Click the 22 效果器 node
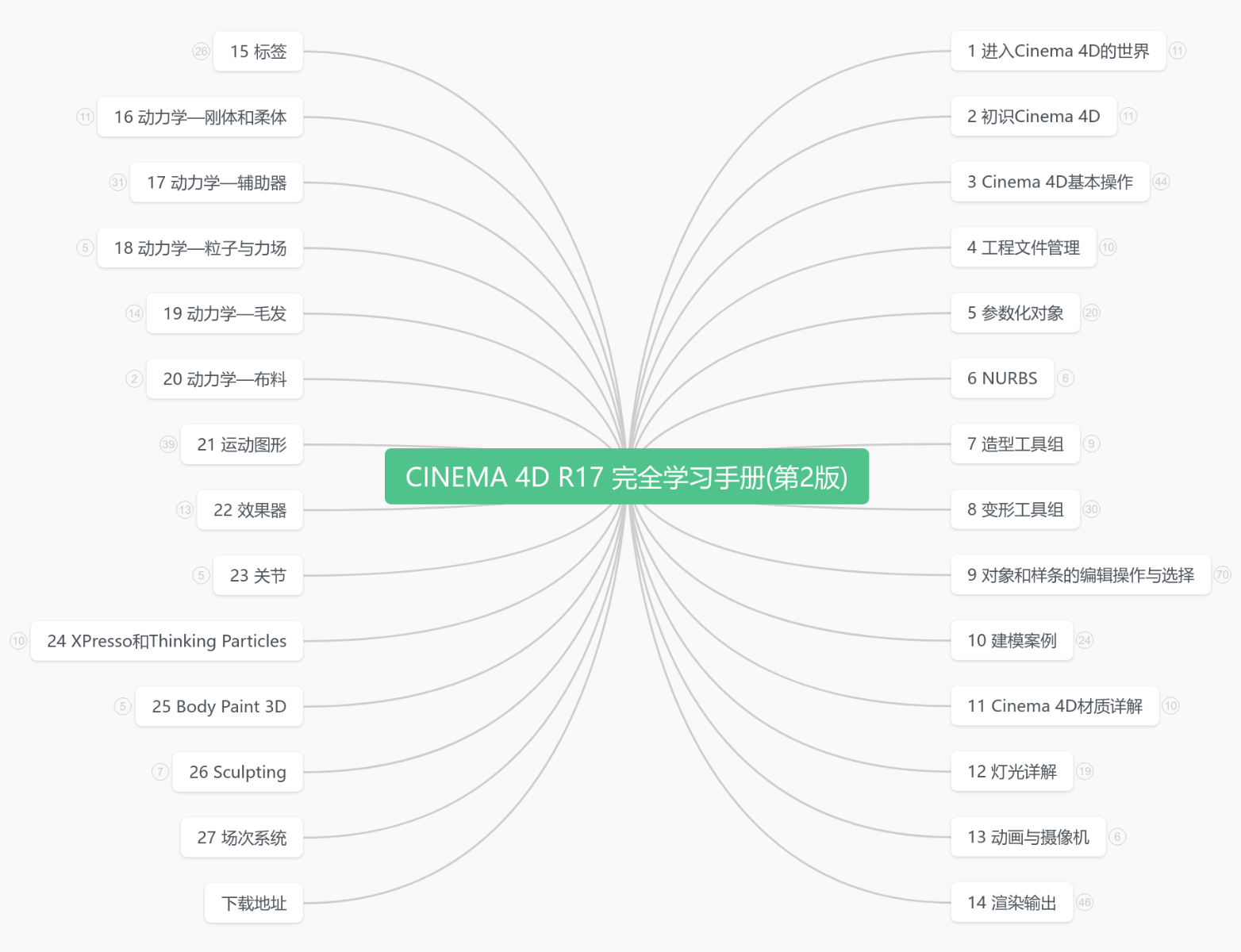1241x952 pixels. [x=250, y=510]
